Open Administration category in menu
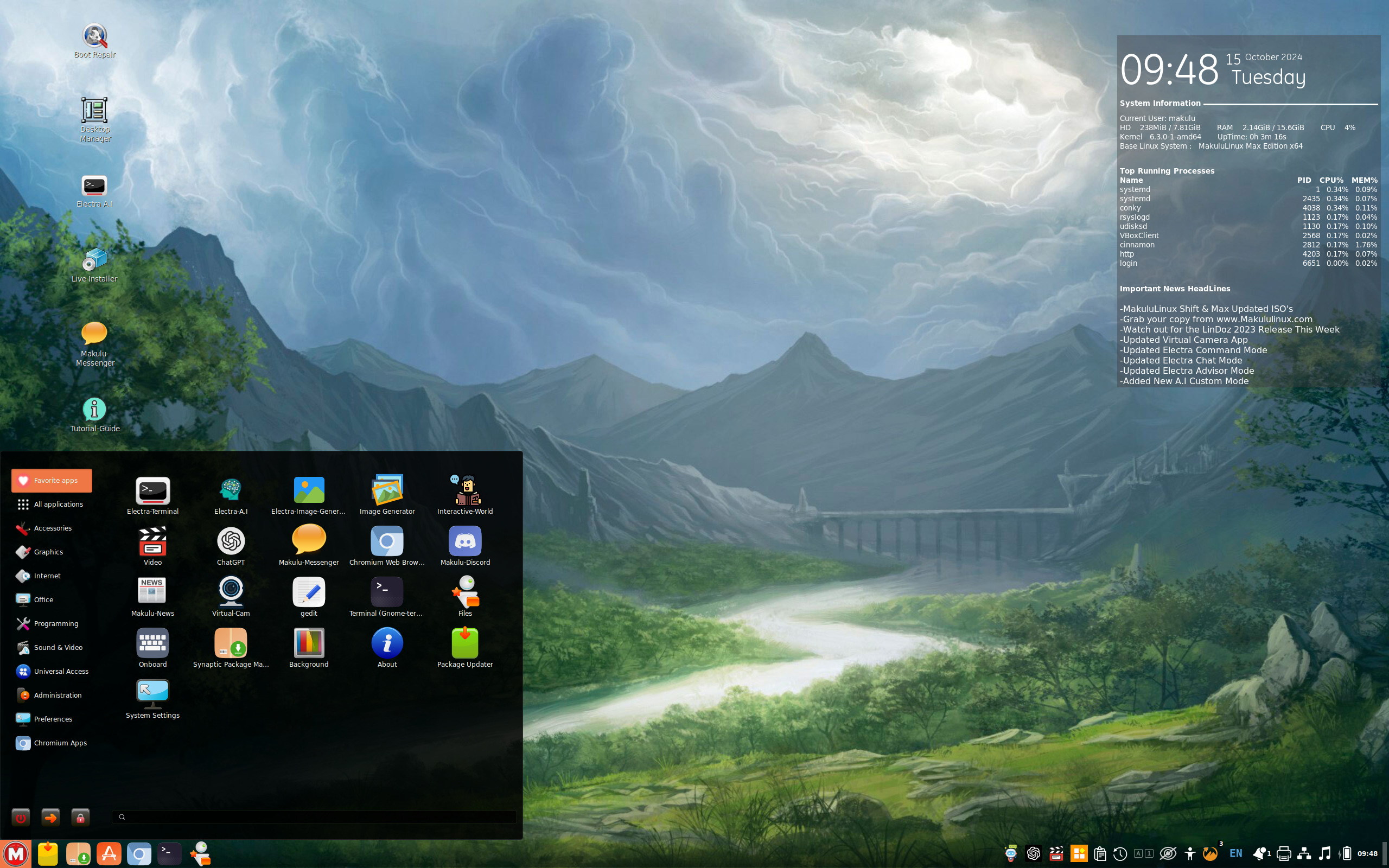 click(x=52, y=695)
